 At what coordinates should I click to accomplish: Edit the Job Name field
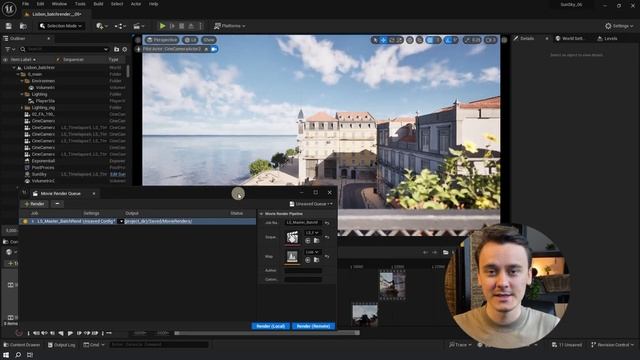(303, 223)
